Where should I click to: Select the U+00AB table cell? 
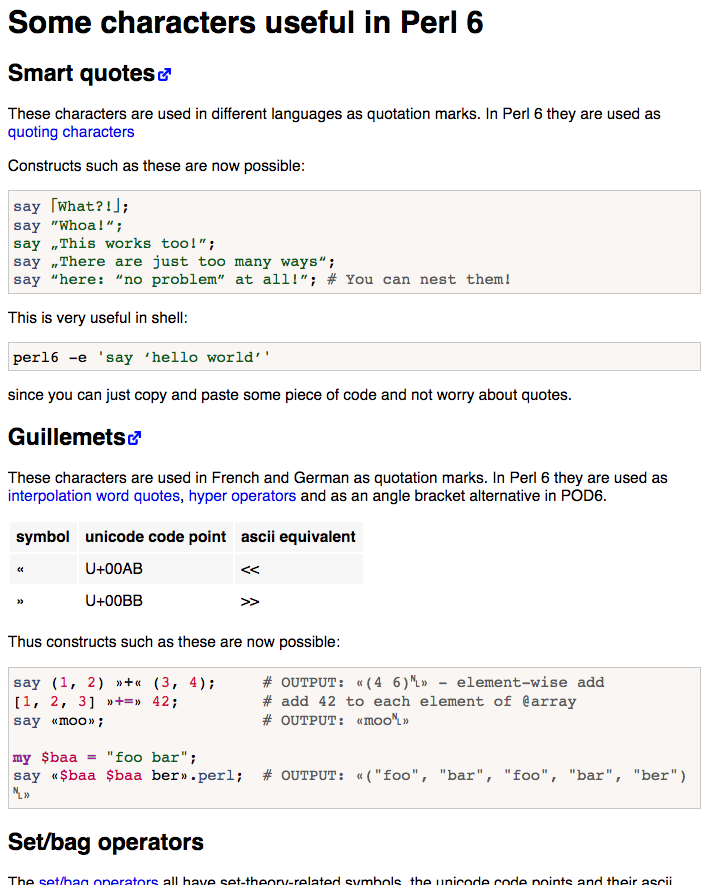click(114, 570)
